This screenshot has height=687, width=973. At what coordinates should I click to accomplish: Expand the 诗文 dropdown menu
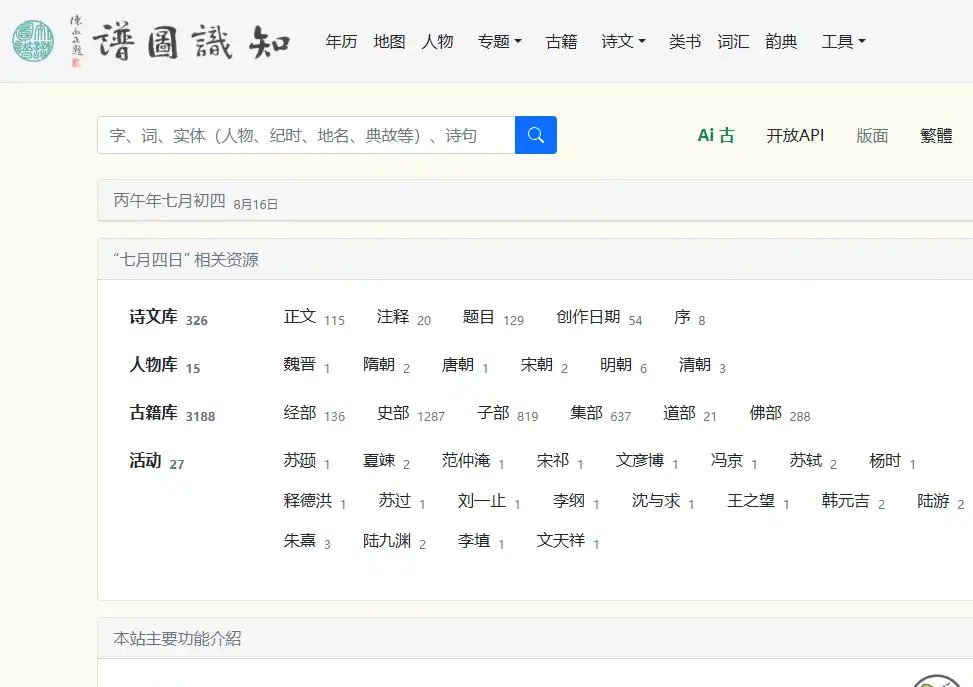coord(624,42)
